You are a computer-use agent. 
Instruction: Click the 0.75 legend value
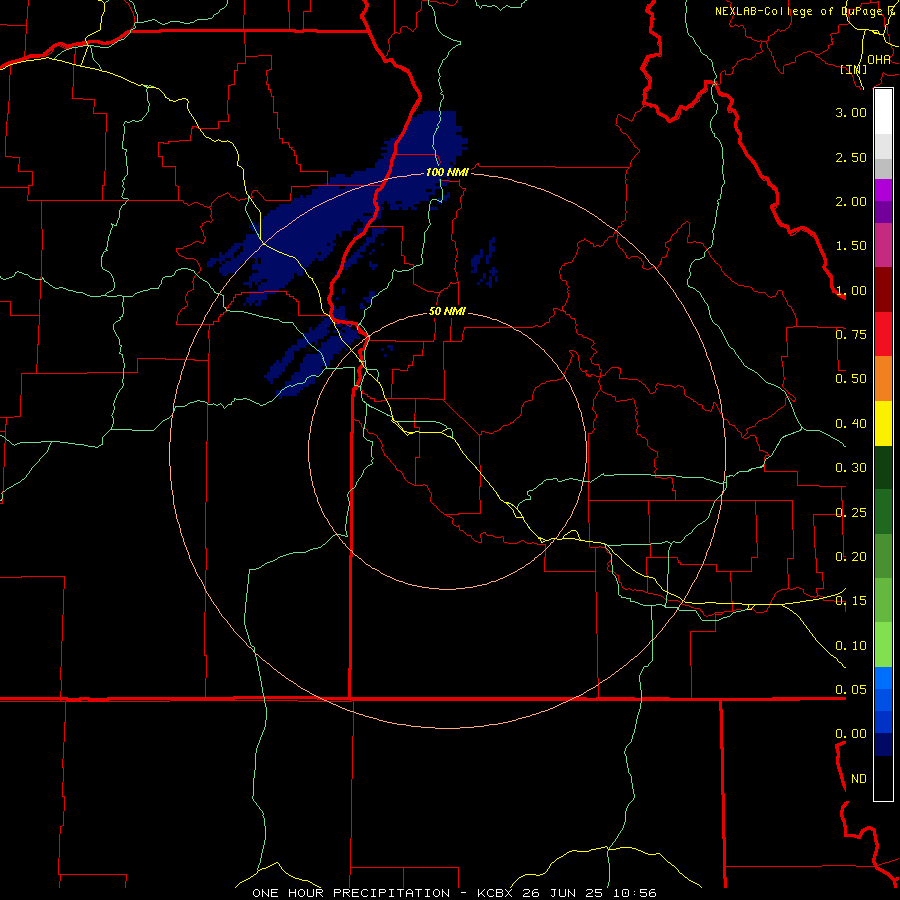click(851, 335)
